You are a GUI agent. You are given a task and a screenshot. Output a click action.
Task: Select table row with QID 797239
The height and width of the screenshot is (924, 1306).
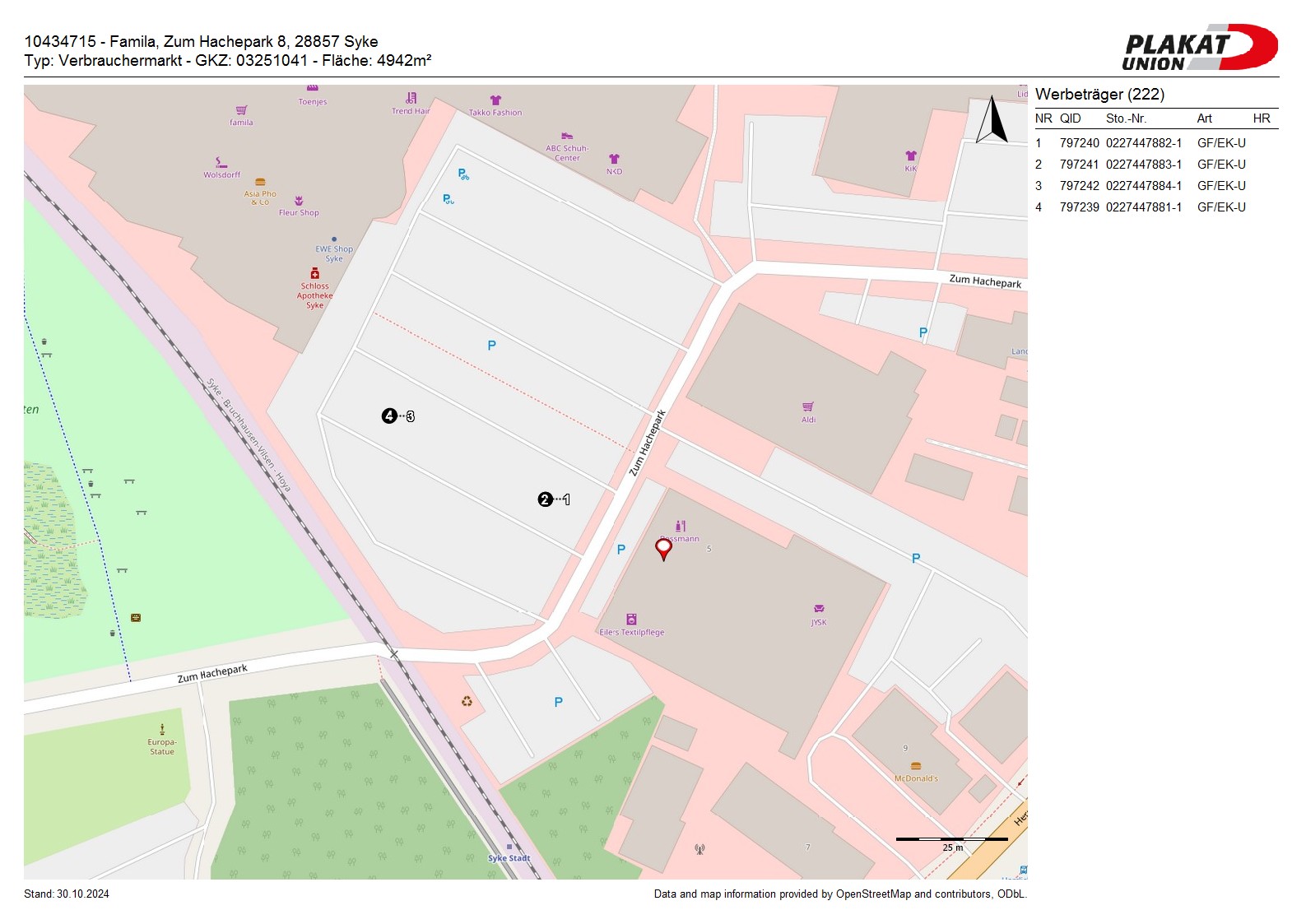point(1155,207)
